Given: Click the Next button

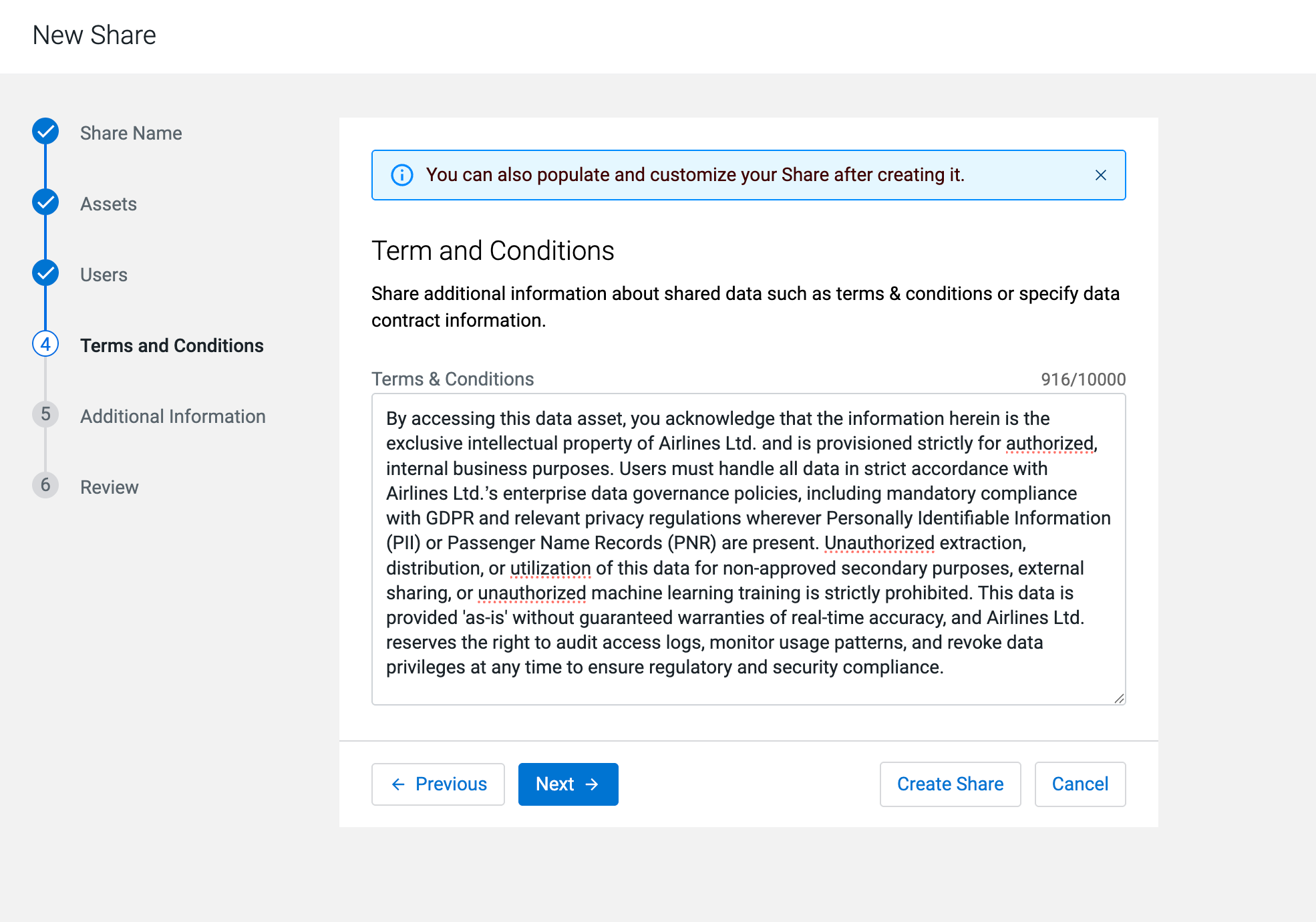Looking at the screenshot, I should click(568, 784).
